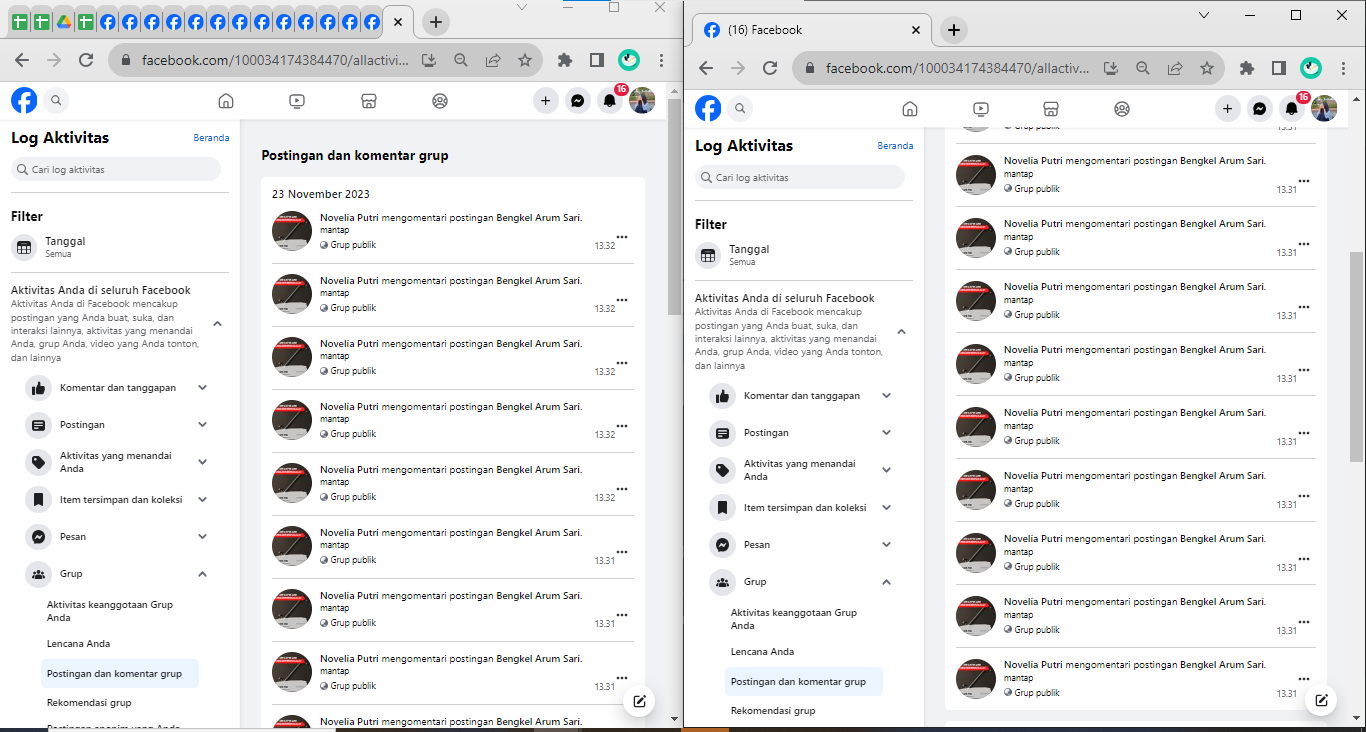Open Extensions puzzle icon in right Chrome window
The image size is (1366, 732).
[x=1246, y=68]
